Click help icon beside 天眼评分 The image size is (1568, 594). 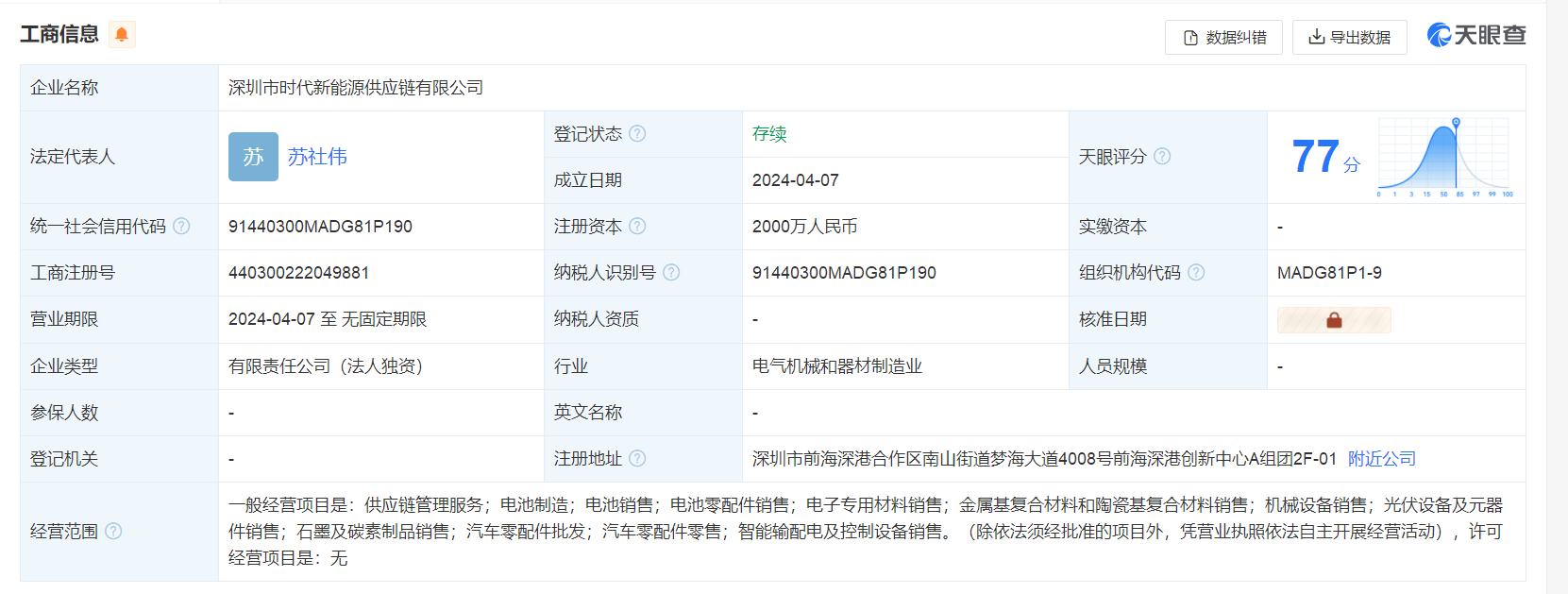pos(1162,156)
